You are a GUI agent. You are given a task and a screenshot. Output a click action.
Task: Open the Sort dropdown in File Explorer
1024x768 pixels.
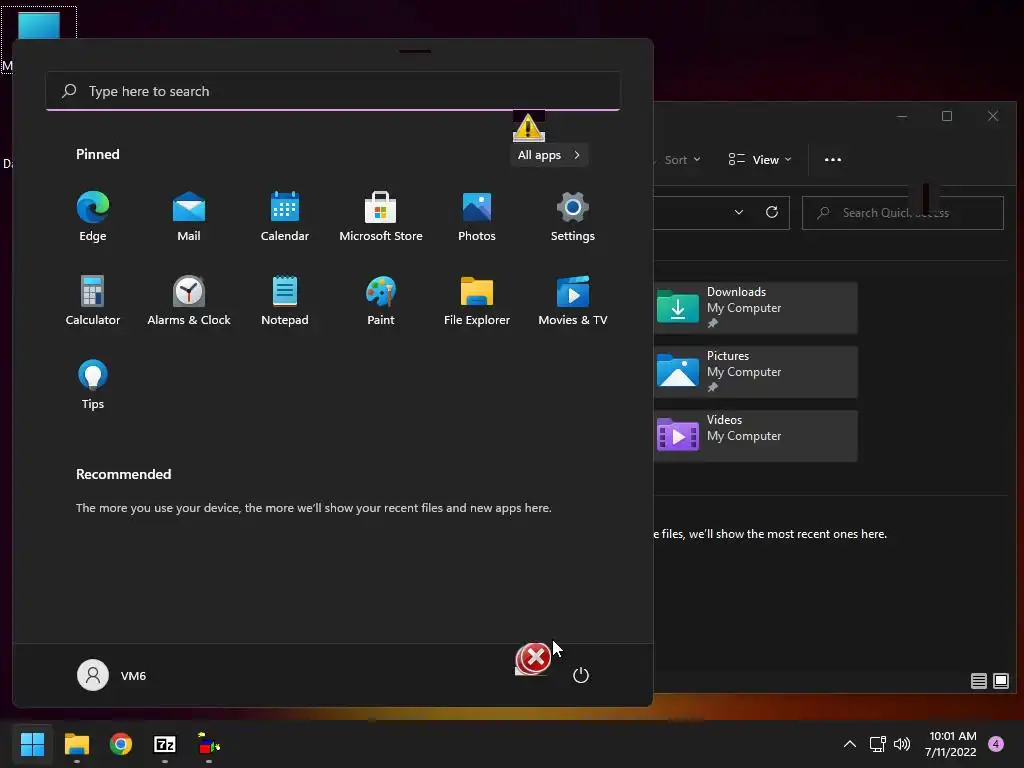pyautogui.click(x=681, y=160)
